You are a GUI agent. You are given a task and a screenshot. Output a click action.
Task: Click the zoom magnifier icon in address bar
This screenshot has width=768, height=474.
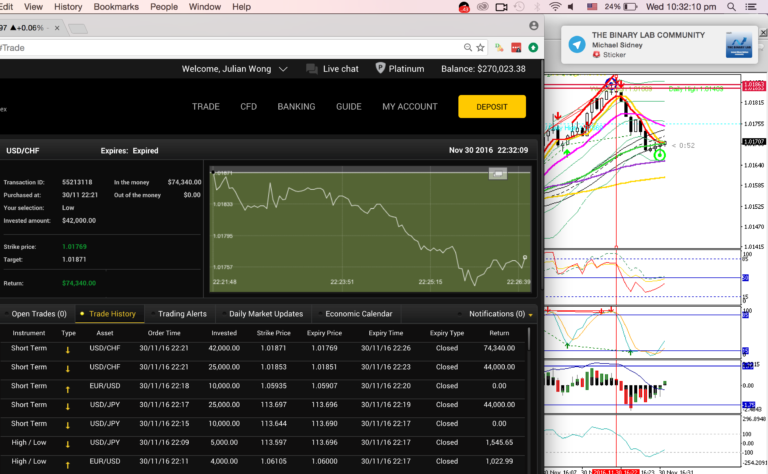[468, 47]
